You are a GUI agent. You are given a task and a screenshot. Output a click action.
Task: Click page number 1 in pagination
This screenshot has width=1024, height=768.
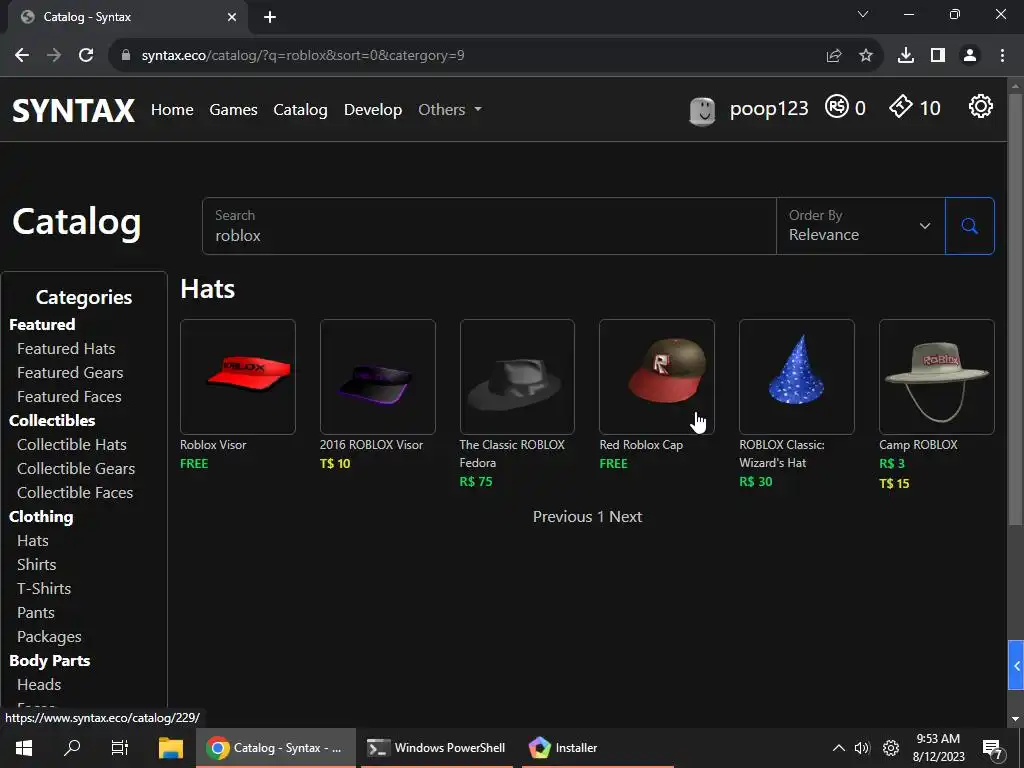coord(601,517)
